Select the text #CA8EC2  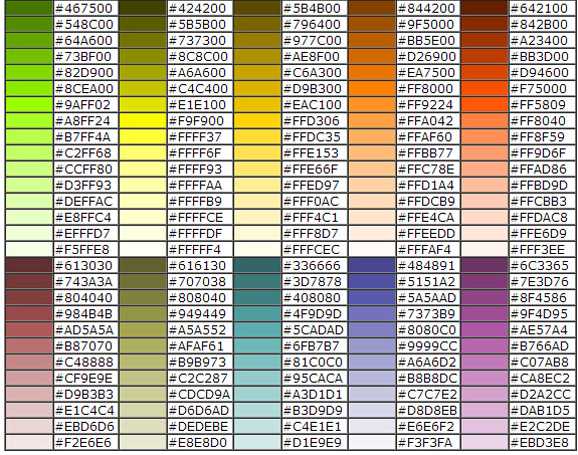point(540,378)
